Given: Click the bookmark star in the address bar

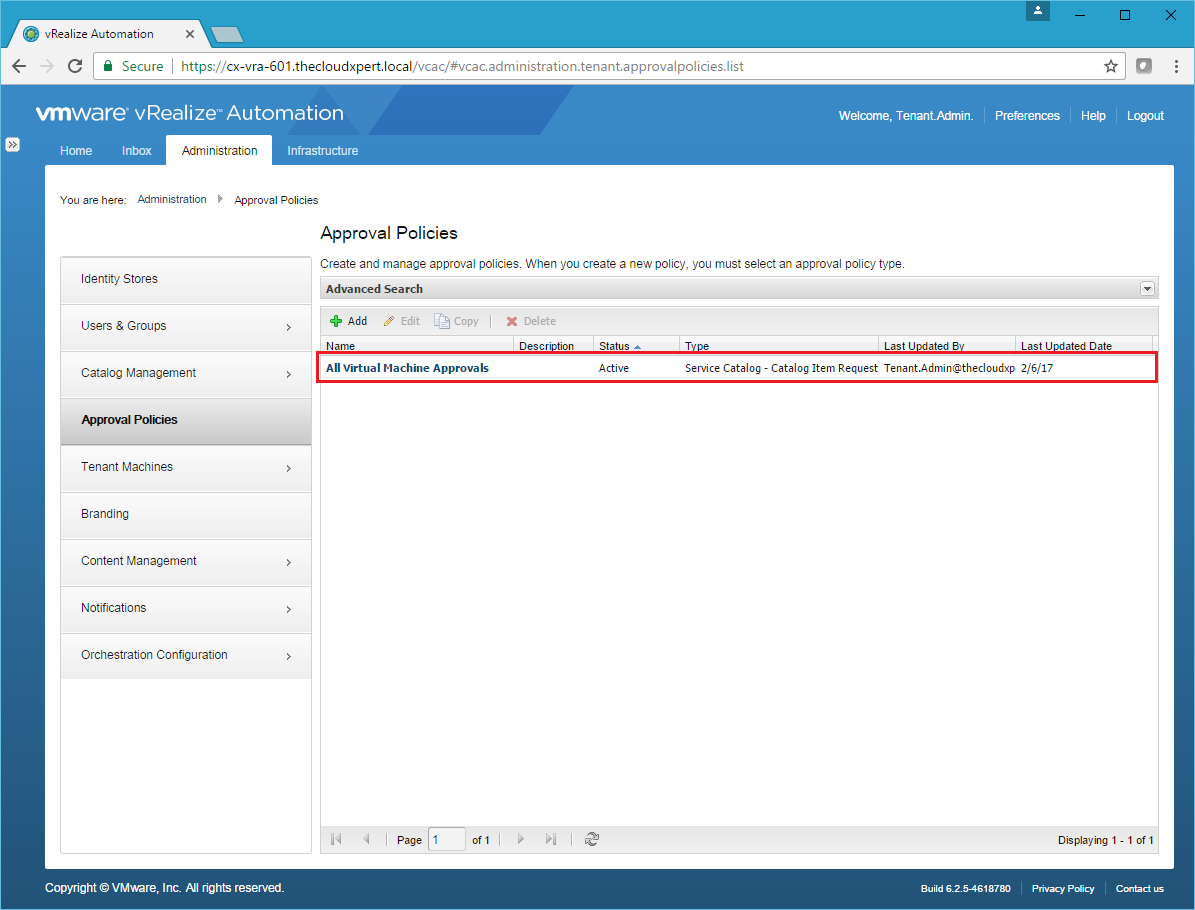Looking at the screenshot, I should (x=1110, y=66).
